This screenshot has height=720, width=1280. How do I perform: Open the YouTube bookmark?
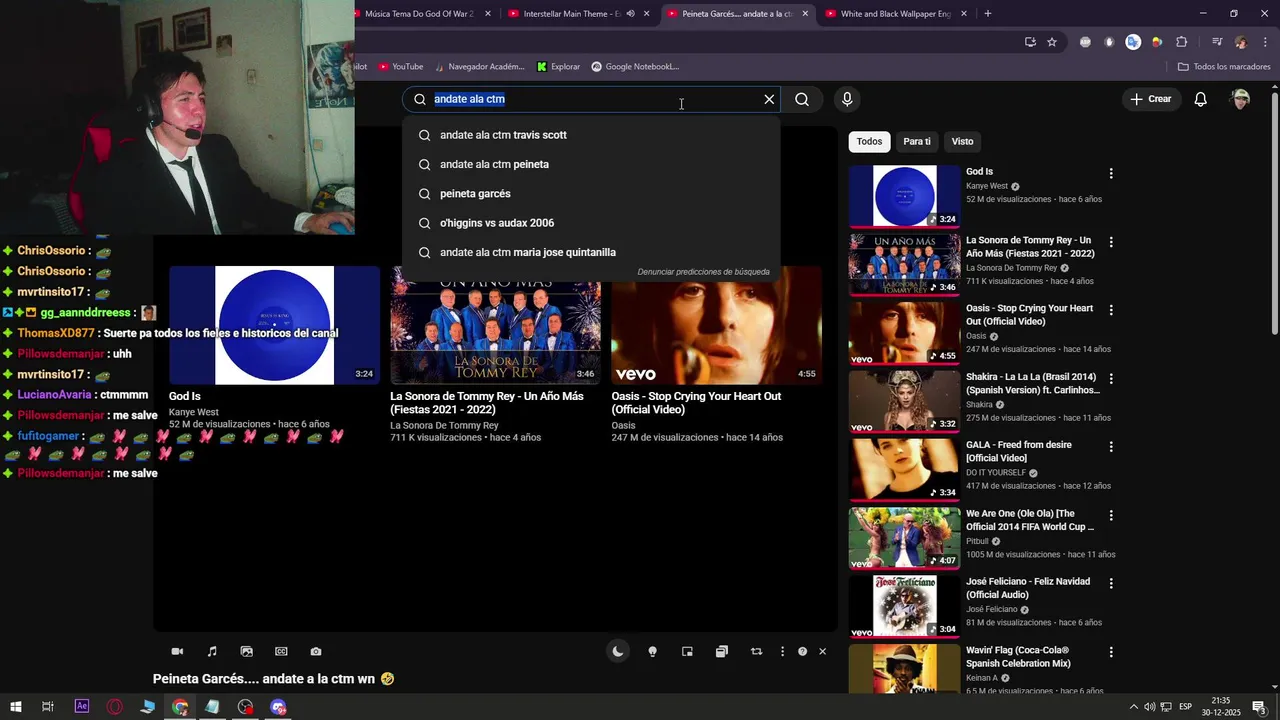[400, 67]
